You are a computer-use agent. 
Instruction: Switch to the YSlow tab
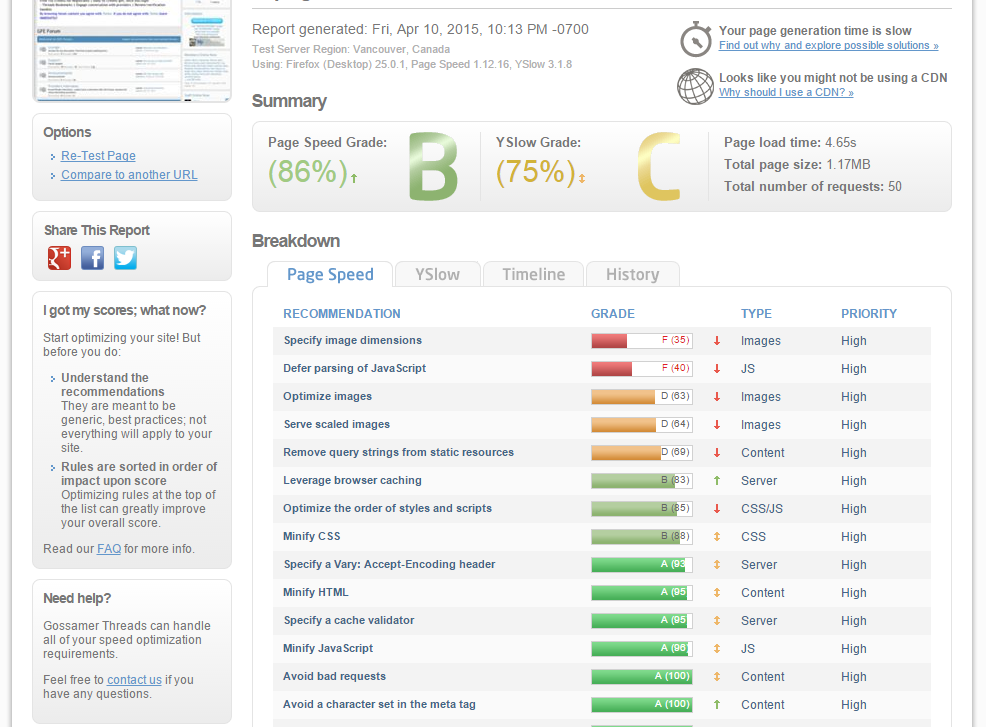click(438, 275)
